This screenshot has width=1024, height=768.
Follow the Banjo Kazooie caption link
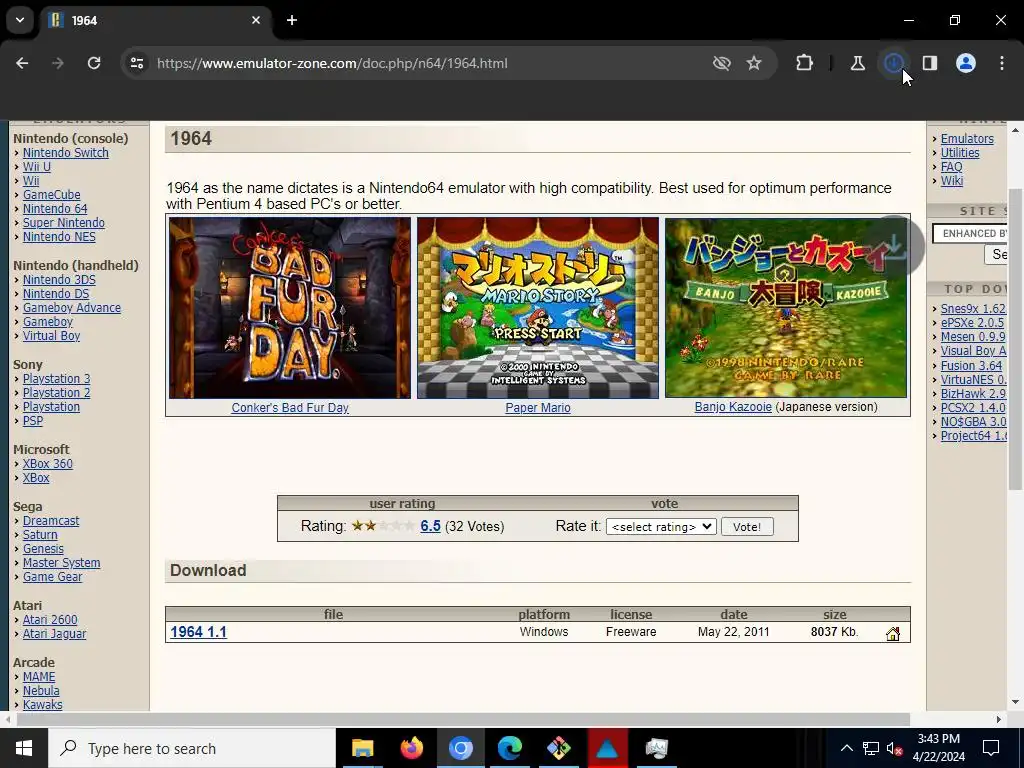(733, 407)
